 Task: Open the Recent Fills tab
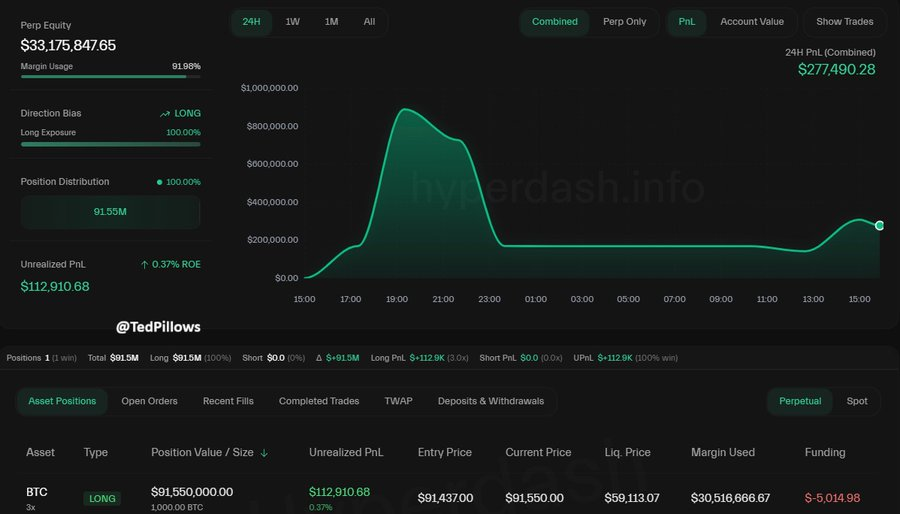(x=228, y=401)
